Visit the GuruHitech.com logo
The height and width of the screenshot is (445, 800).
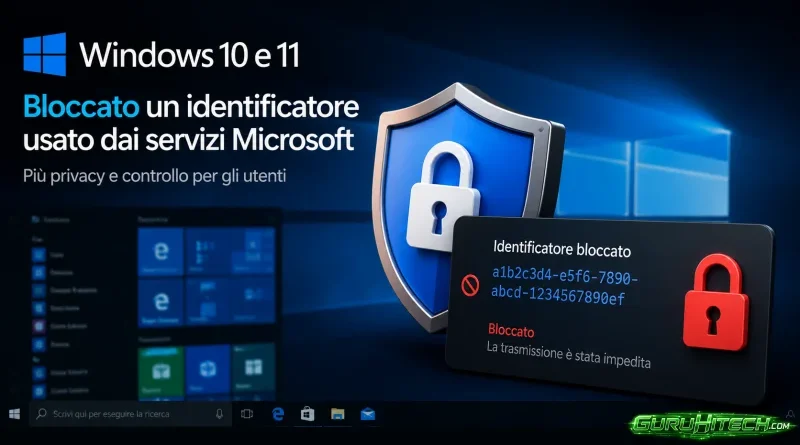712,424
